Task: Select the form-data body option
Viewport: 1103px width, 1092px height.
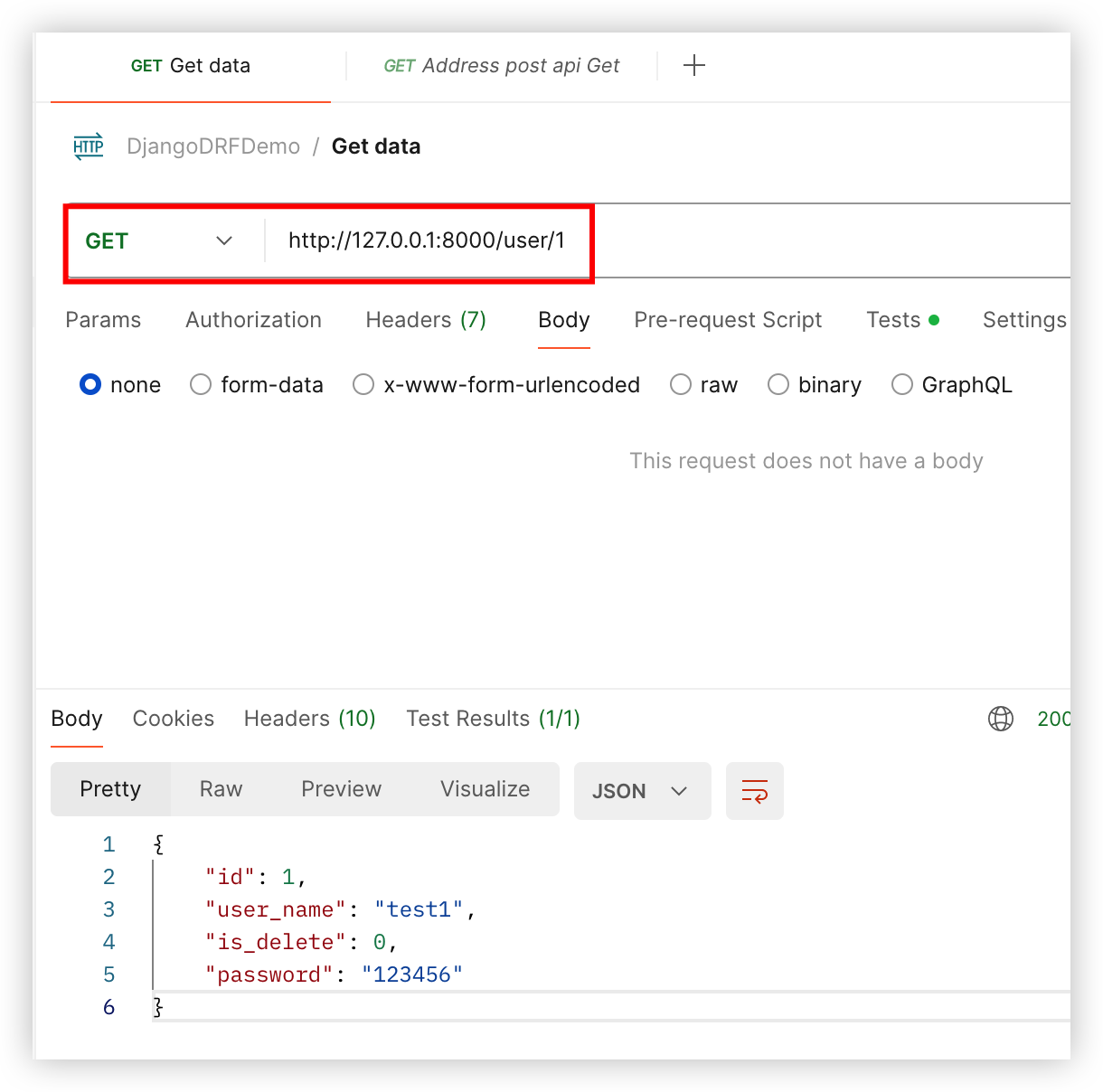Action: [201, 385]
